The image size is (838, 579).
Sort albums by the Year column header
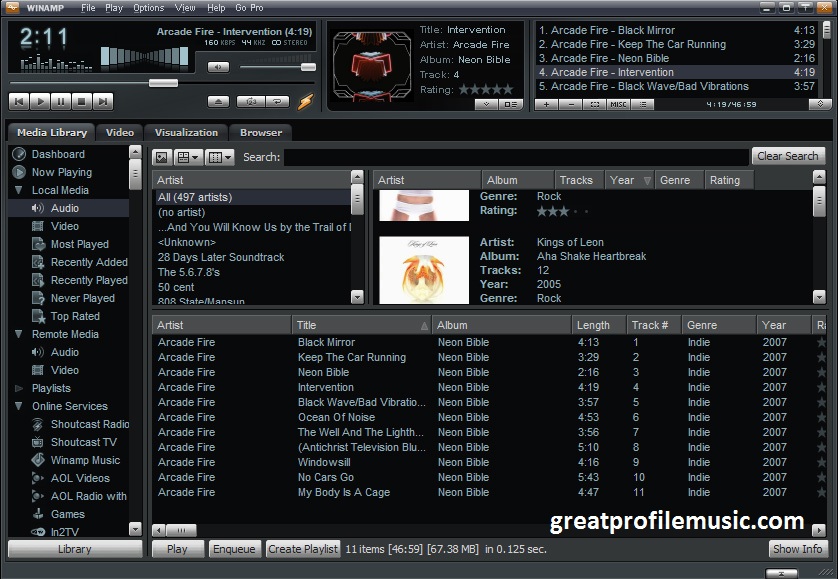pos(629,180)
